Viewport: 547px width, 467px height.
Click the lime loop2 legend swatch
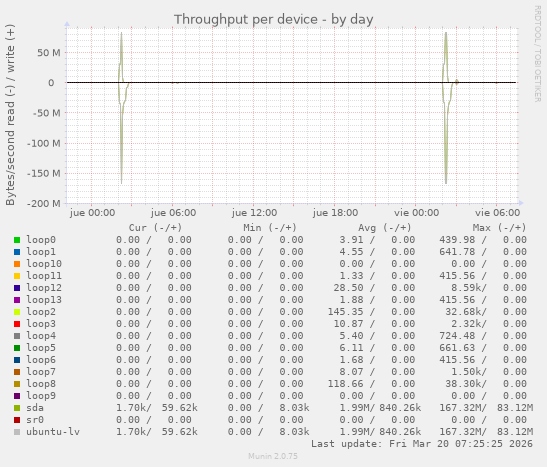coord(17,312)
